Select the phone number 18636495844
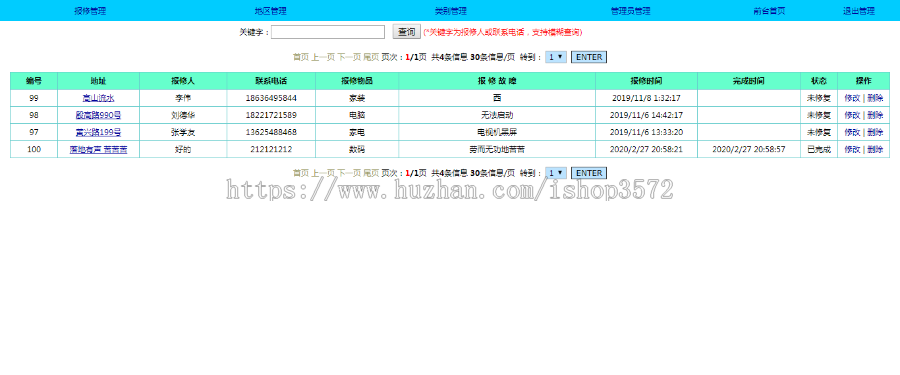900x375 pixels. coord(271,98)
